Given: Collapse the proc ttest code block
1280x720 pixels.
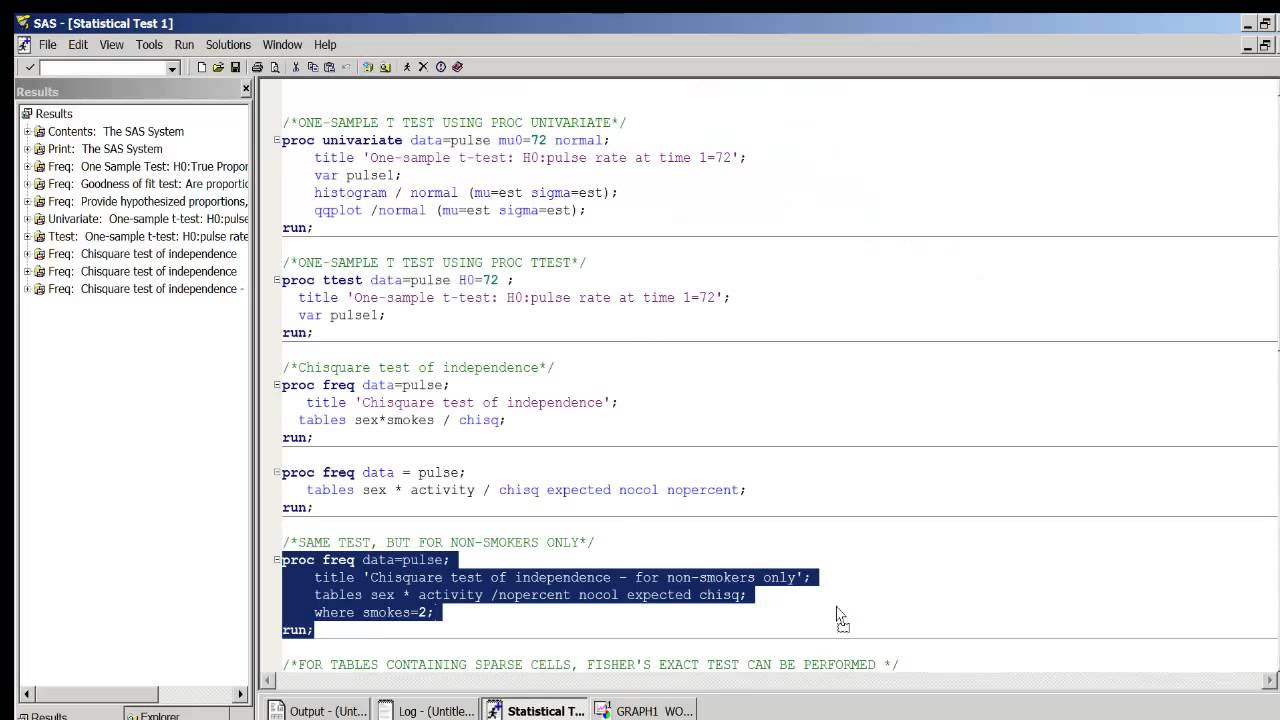Looking at the screenshot, I should [x=277, y=280].
